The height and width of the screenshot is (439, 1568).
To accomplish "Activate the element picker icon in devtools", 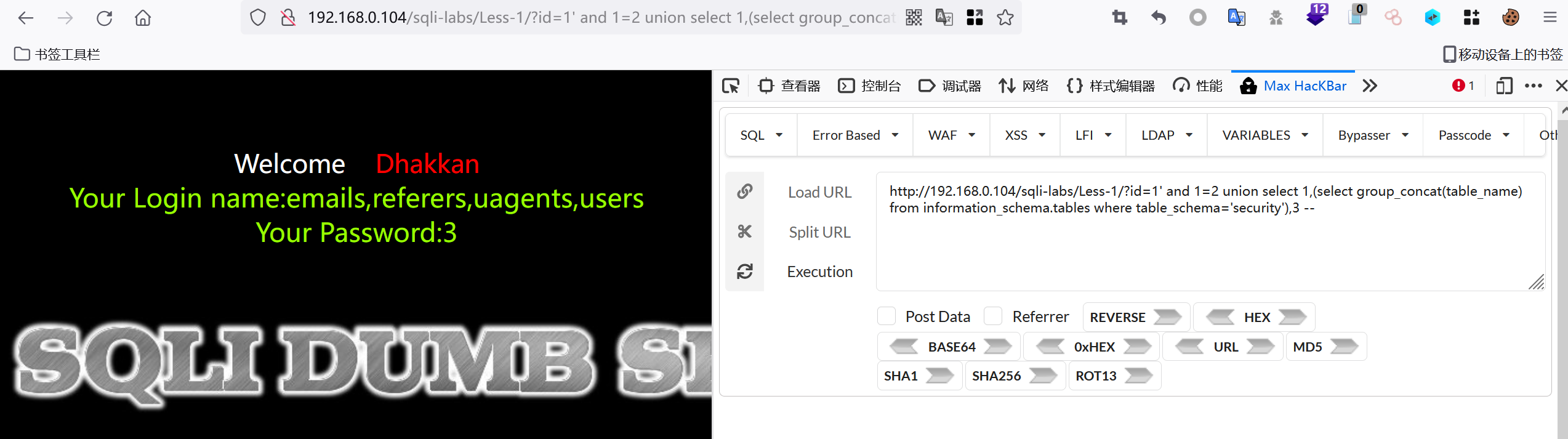I will coord(731,86).
